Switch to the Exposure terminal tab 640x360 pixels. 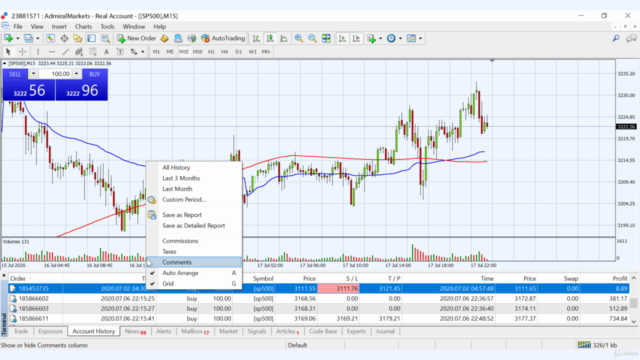pos(51,331)
